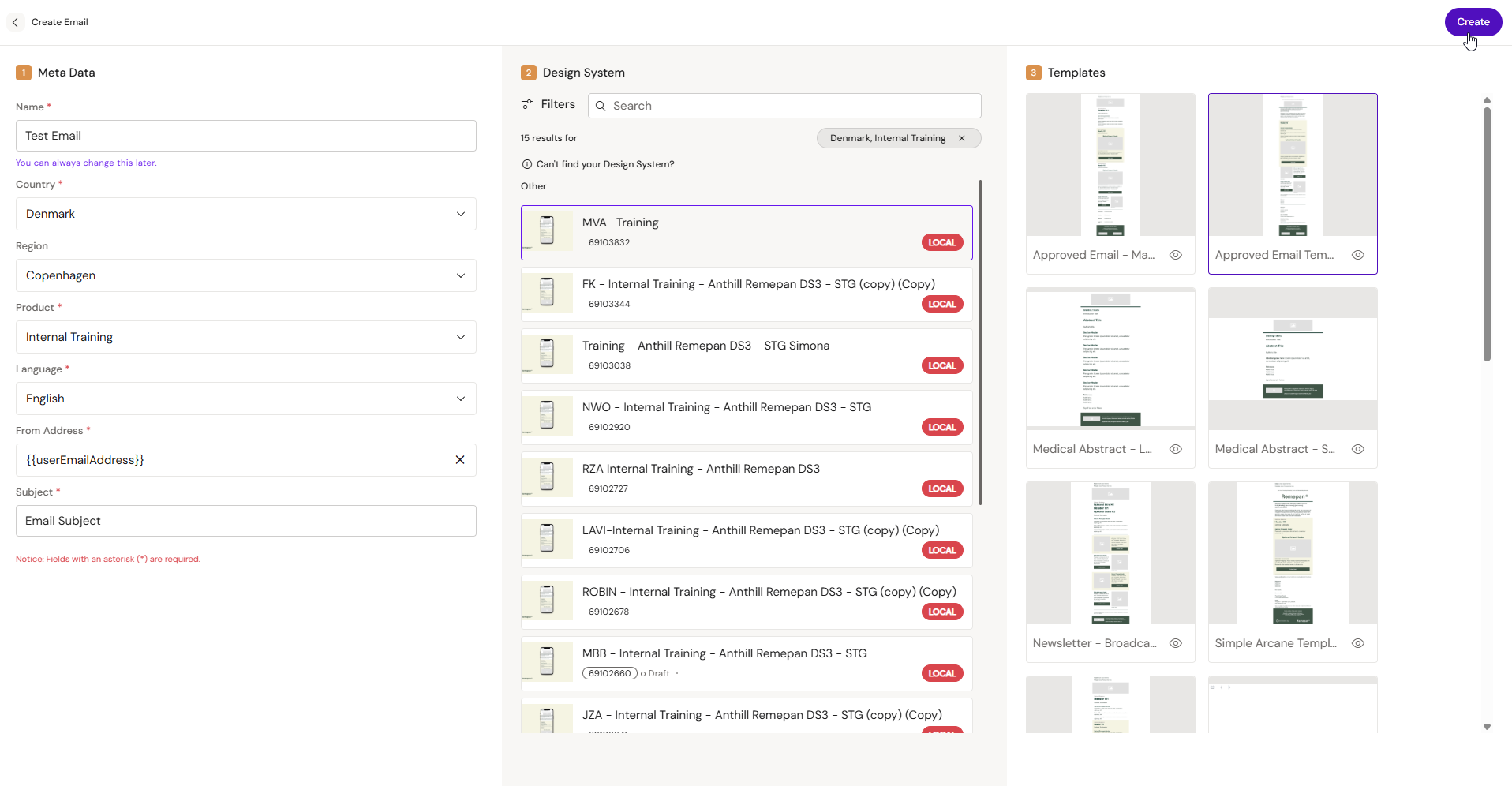Screen dimensions: 1512x786
Task: Open the Region dropdown showing Copenhagen
Action: click(246, 275)
